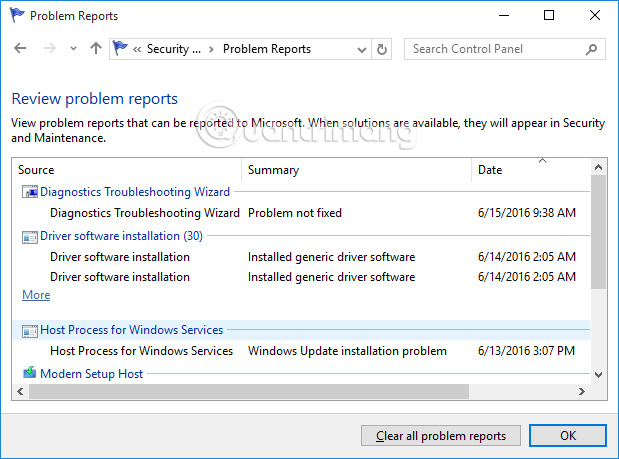Click the vertical scrollbar down arrow
Viewport: 619px width, 459px height.
tap(598, 375)
